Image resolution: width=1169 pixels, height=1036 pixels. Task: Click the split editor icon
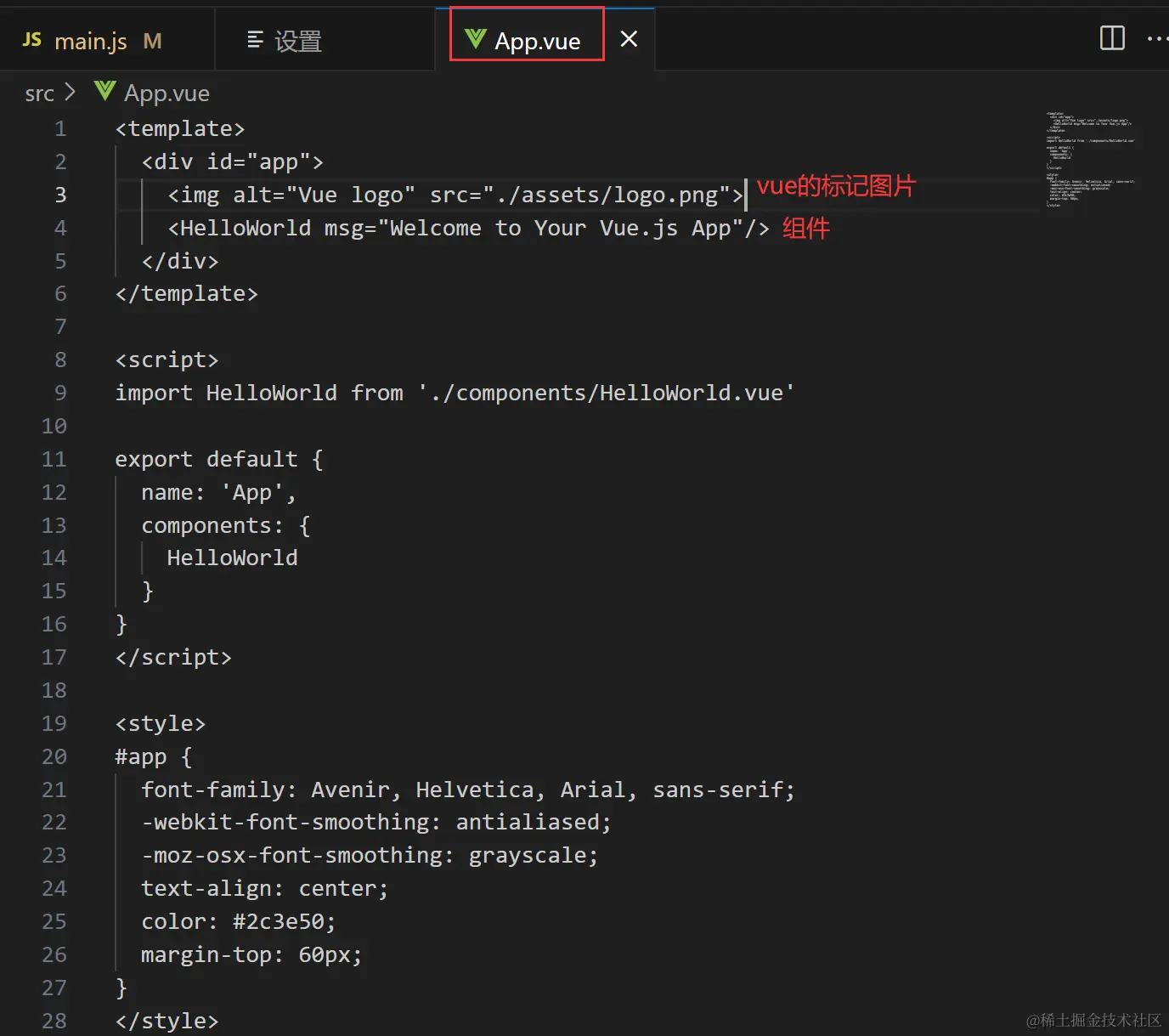(x=1112, y=38)
